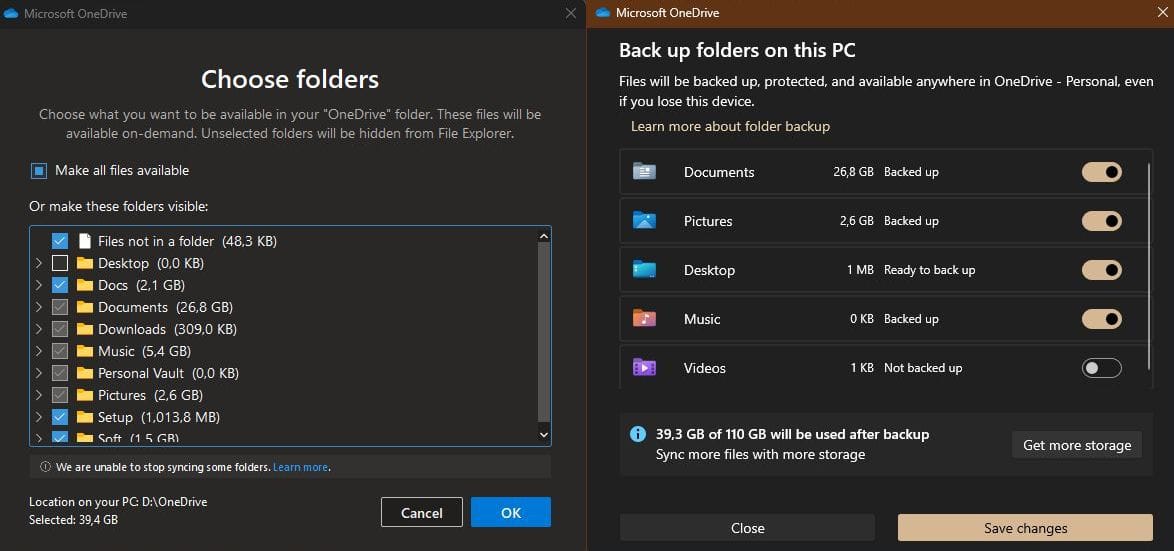
Task: Turn off Music backup toggle
Action: (x=1101, y=319)
